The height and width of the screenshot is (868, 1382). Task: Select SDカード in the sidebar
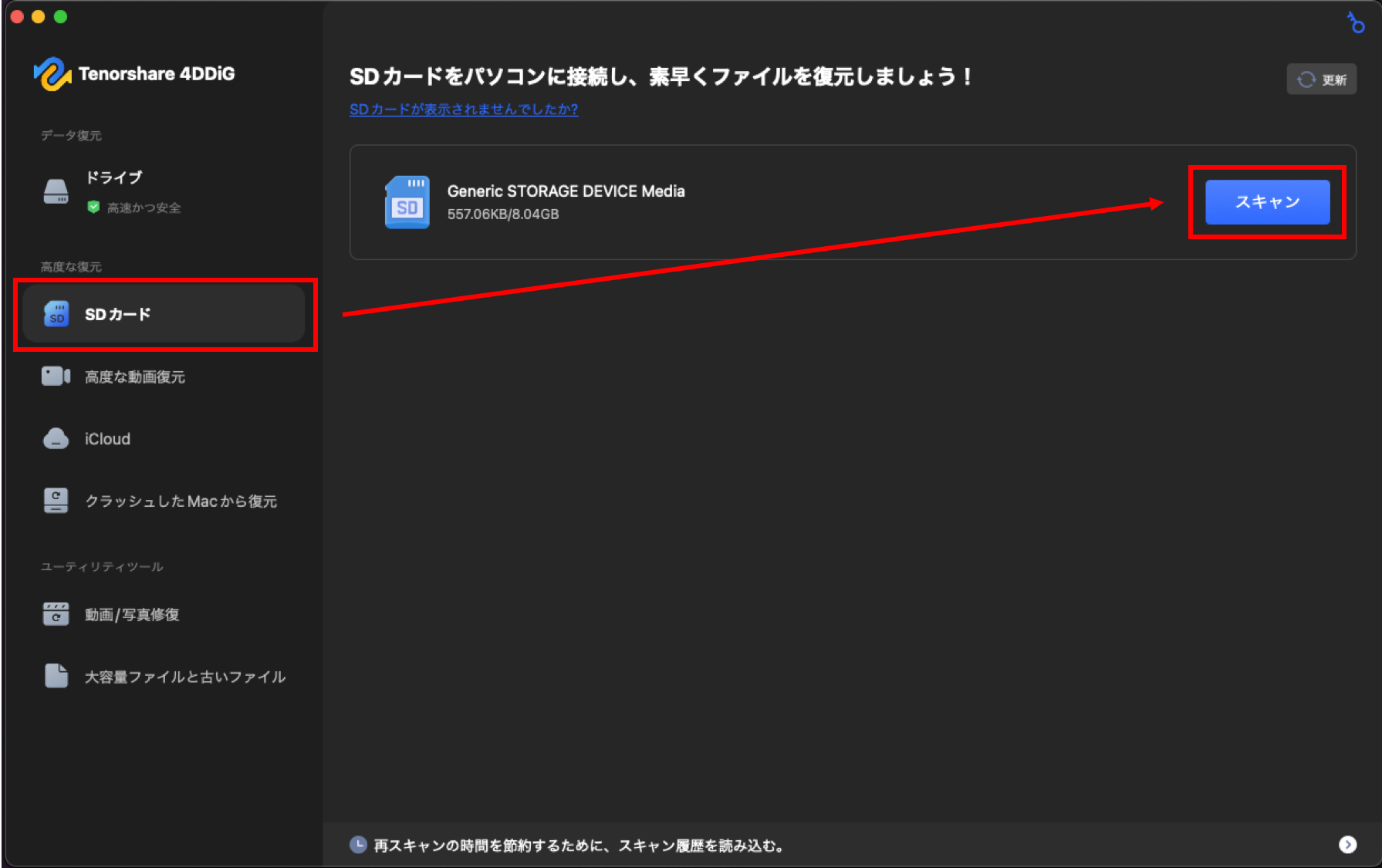164,314
